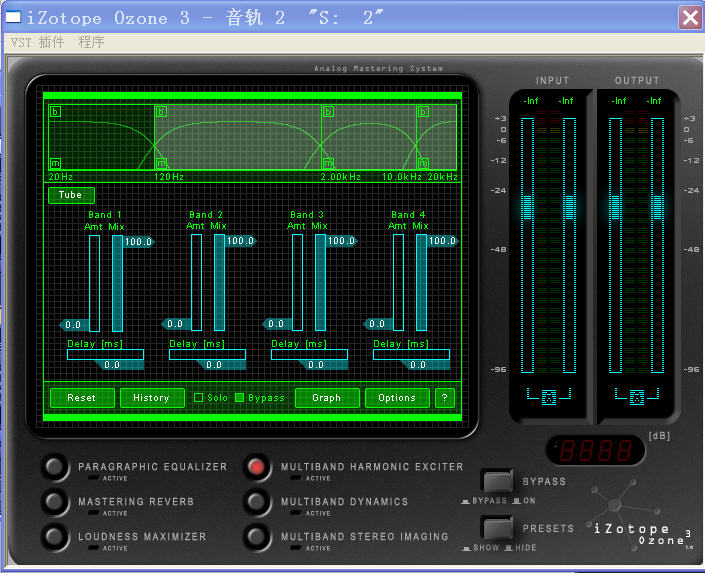Image resolution: width=705 pixels, height=573 pixels.
Task: Close the iZotope Ozone 3 window
Action: click(x=690, y=18)
